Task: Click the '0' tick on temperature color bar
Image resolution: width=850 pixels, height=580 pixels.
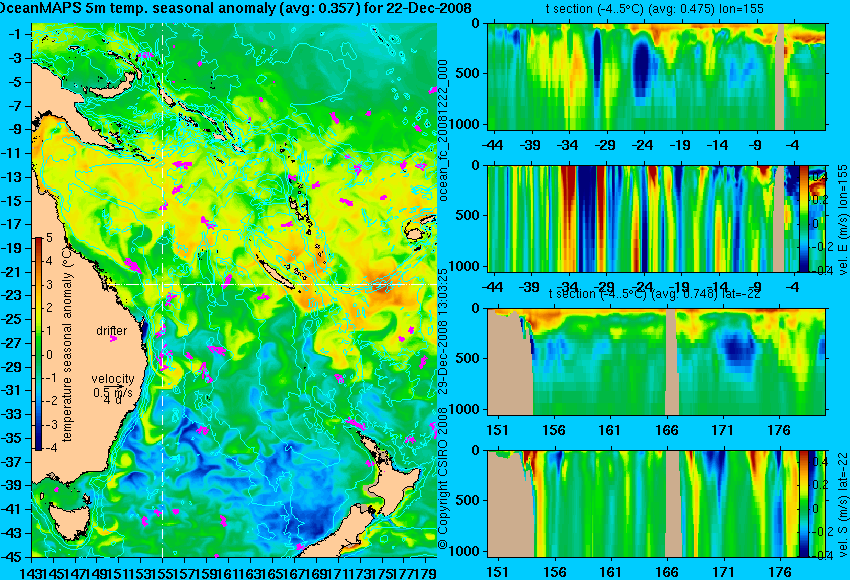Action: point(50,355)
